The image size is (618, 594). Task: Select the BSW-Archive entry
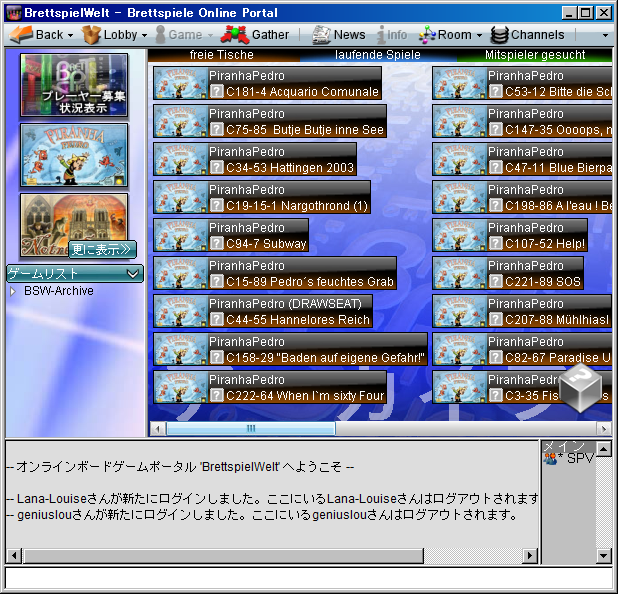point(59,291)
